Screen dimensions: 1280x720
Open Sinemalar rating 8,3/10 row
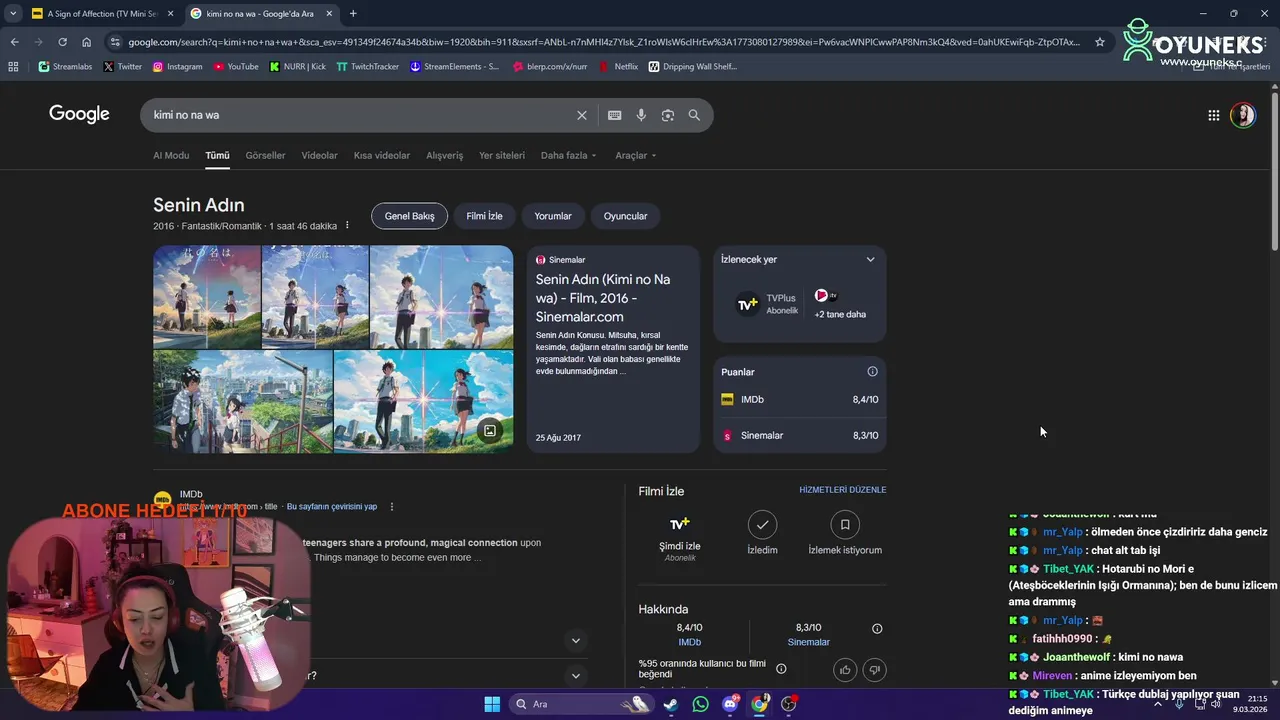coord(800,436)
